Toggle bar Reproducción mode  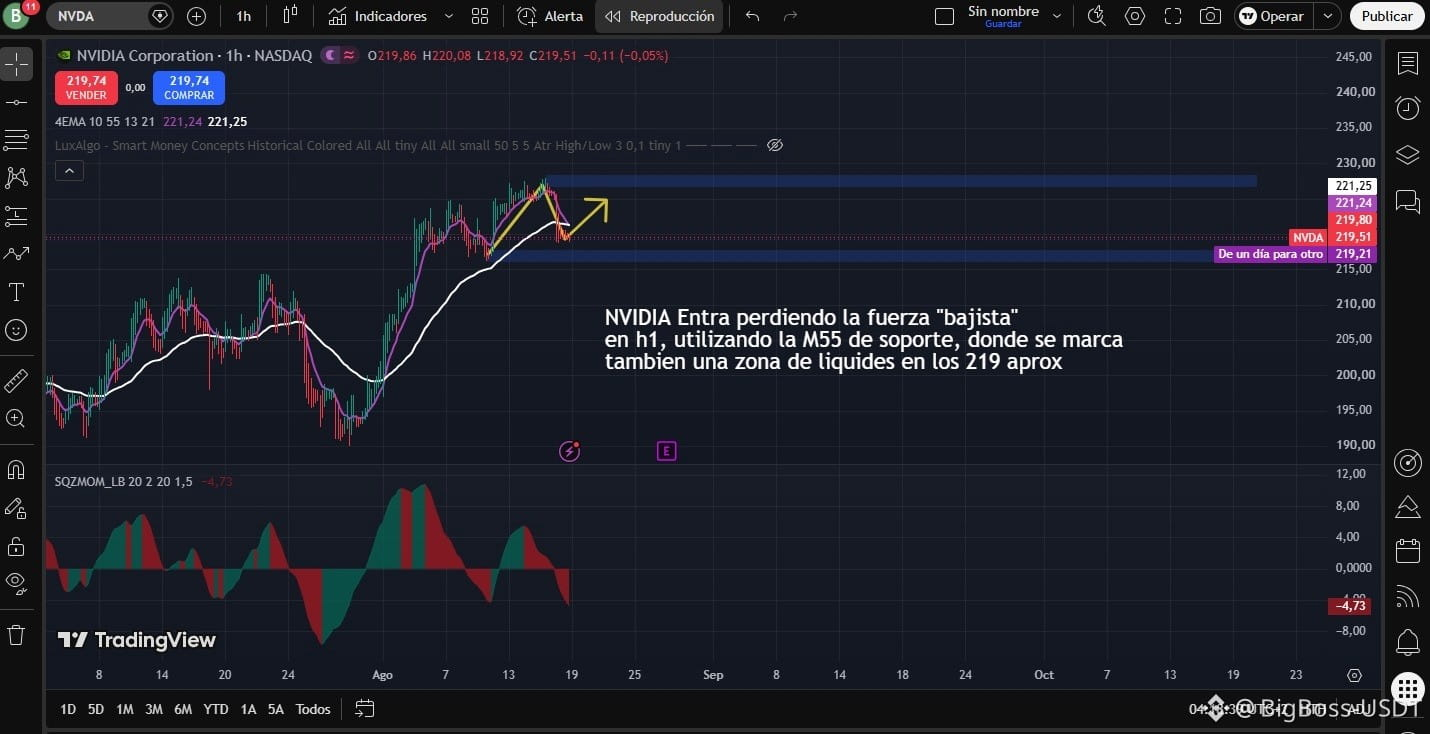pyautogui.click(x=659, y=16)
